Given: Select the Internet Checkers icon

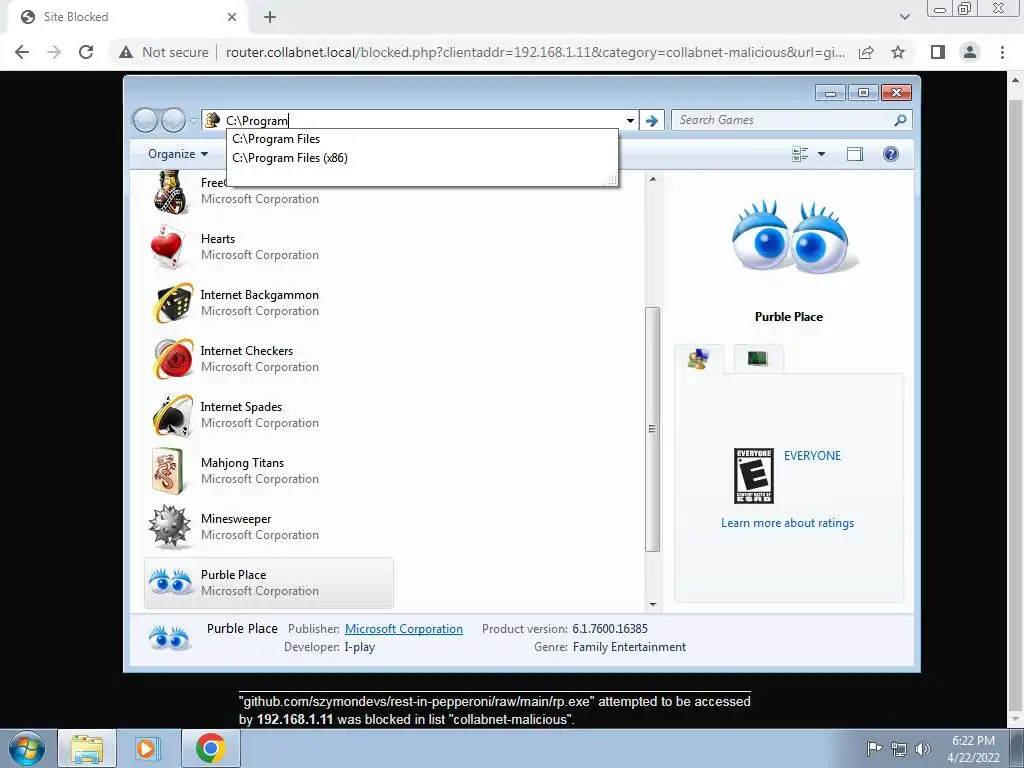Looking at the screenshot, I should click(x=172, y=359).
